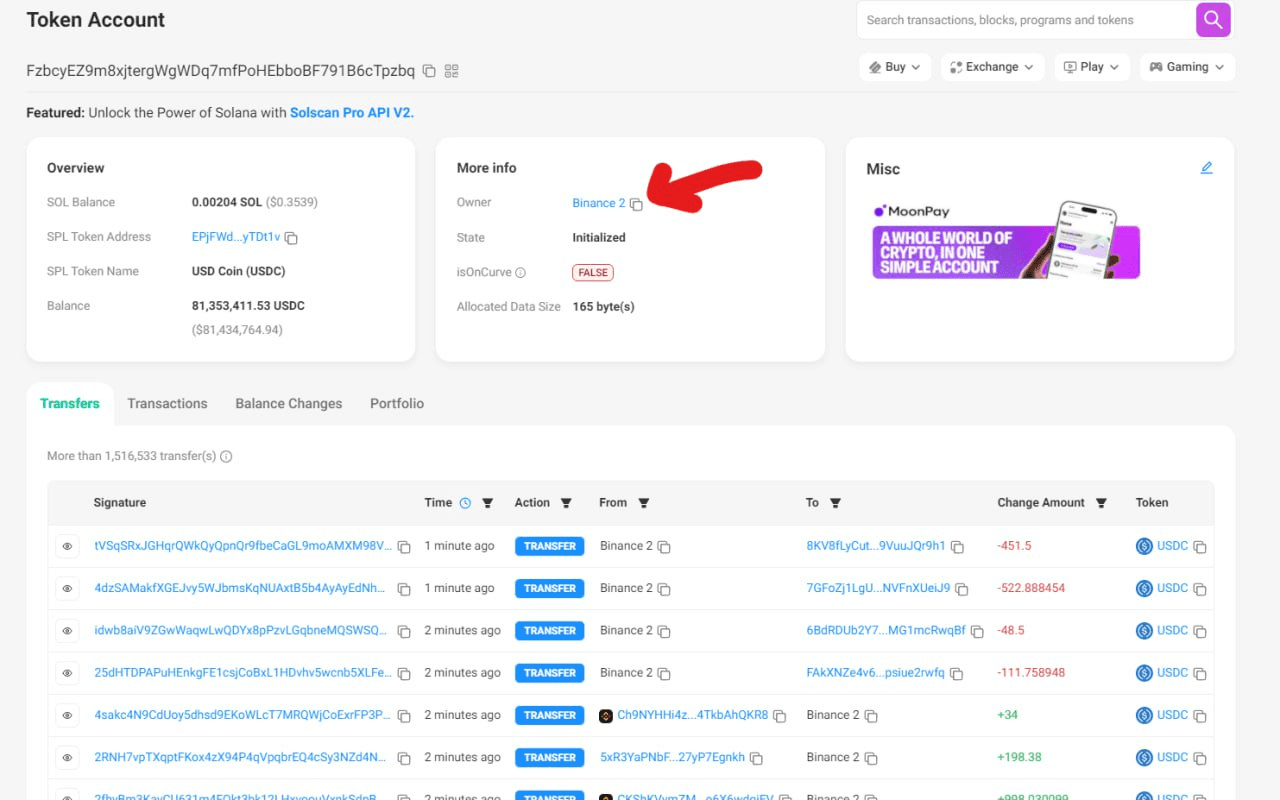Click the FALSE isOnCurve badge
1280x800 pixels.
593,272
